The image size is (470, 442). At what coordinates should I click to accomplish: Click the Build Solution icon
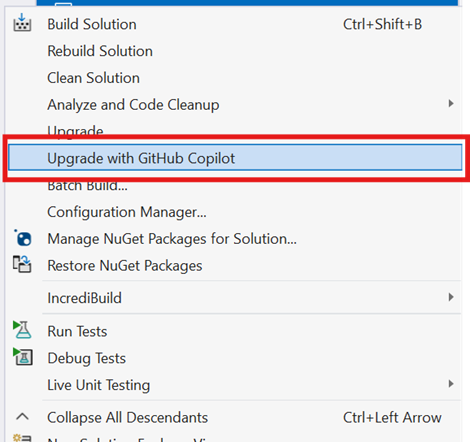(x=22, y=23)
